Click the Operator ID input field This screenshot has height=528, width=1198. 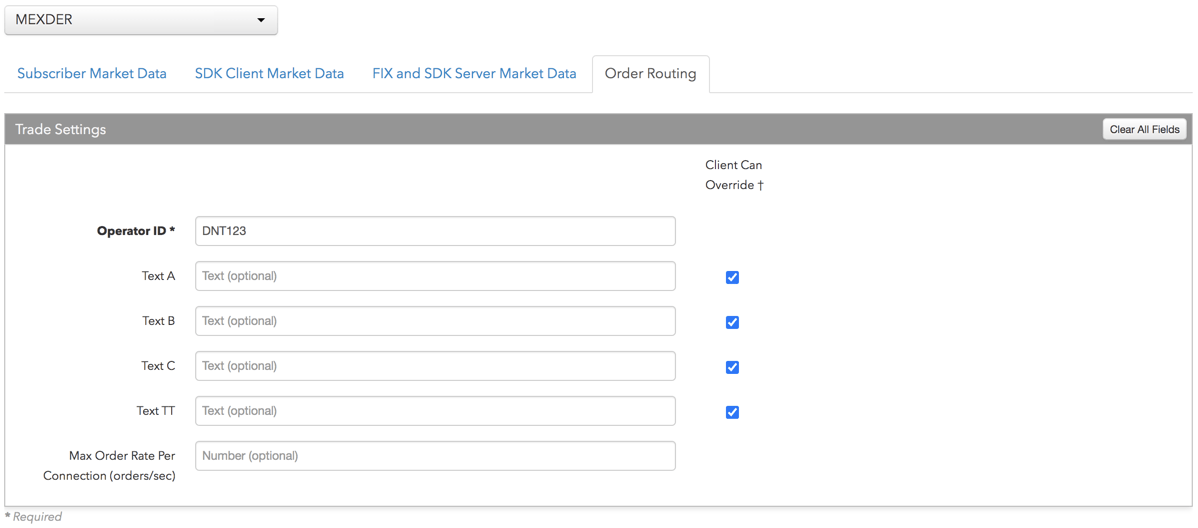pyautogui.click(x=435, y=231)
